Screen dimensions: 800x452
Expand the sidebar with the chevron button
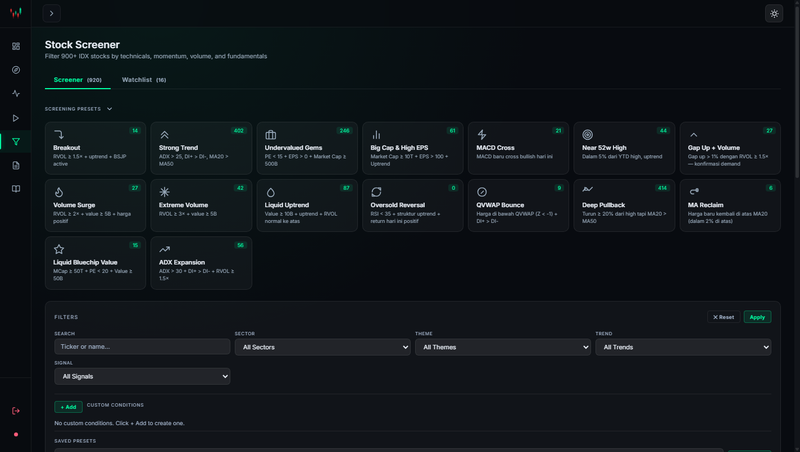(52, 13)
